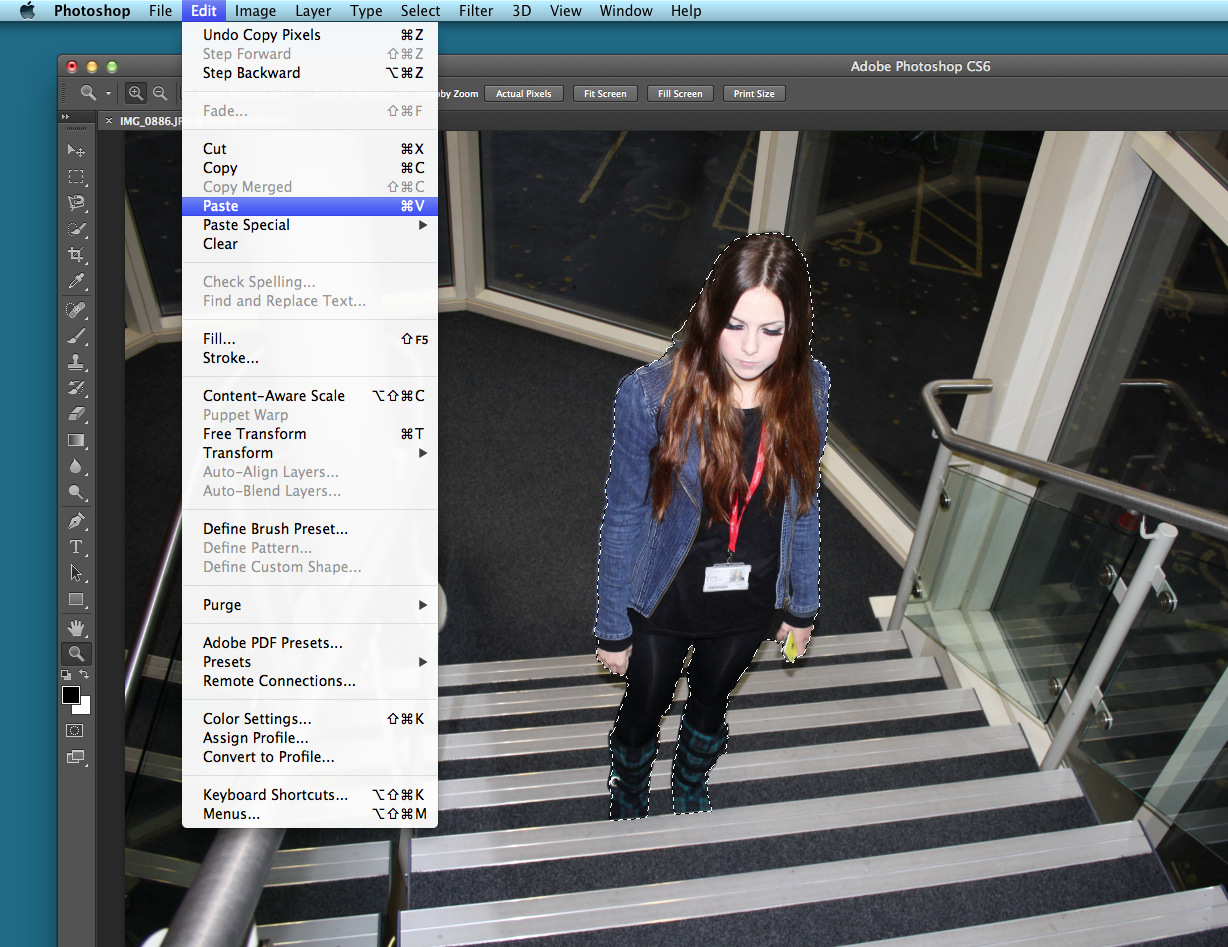Click the Fill Screen button
The width and height of the screenshot is (1228, 947).
click(x=680, y=93)
